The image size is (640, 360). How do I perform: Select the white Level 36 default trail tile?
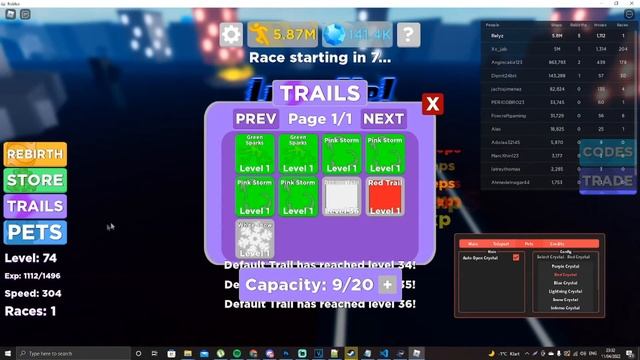[342, 196]
